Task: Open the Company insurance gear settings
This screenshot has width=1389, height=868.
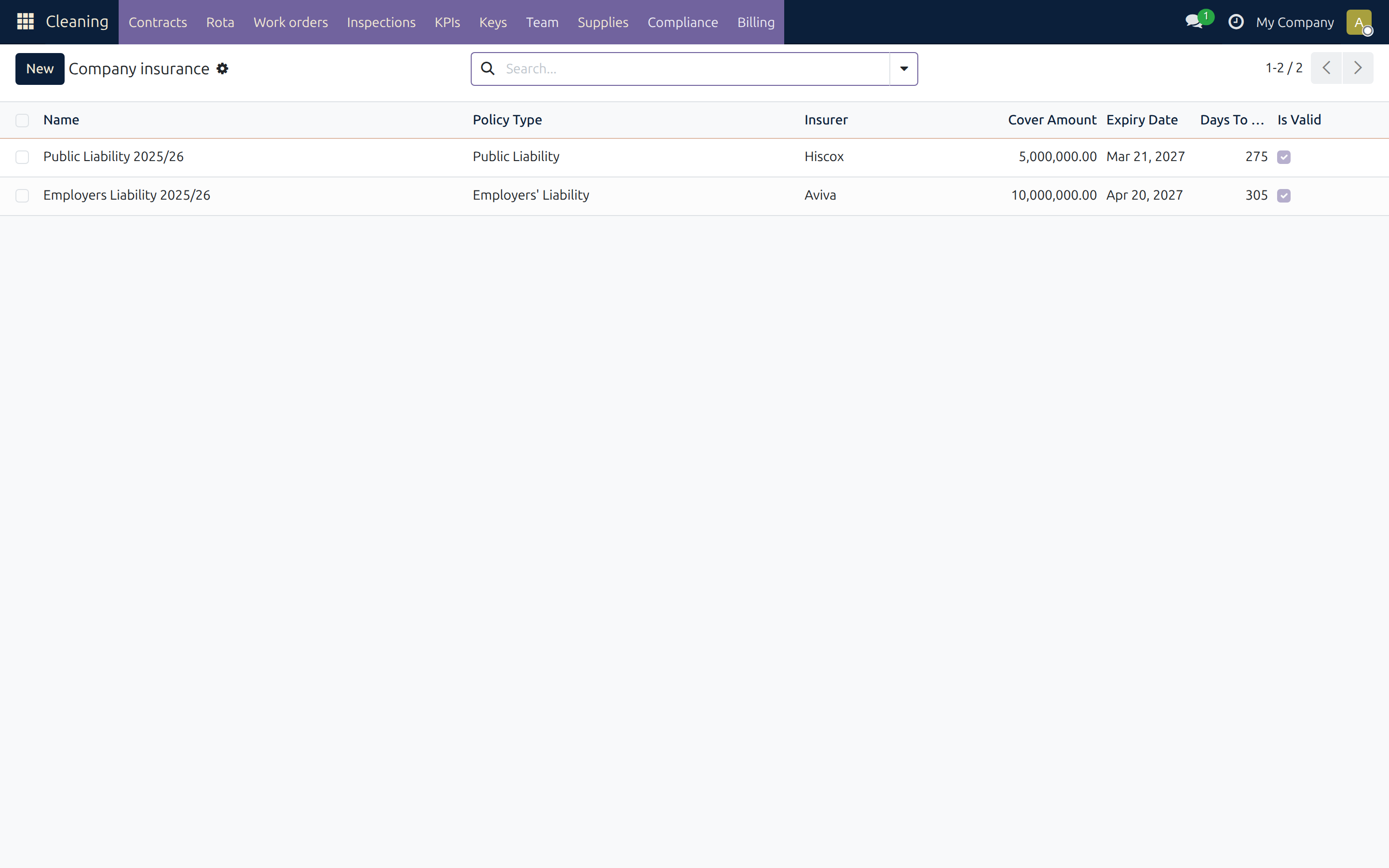Action: click(222, 69)
